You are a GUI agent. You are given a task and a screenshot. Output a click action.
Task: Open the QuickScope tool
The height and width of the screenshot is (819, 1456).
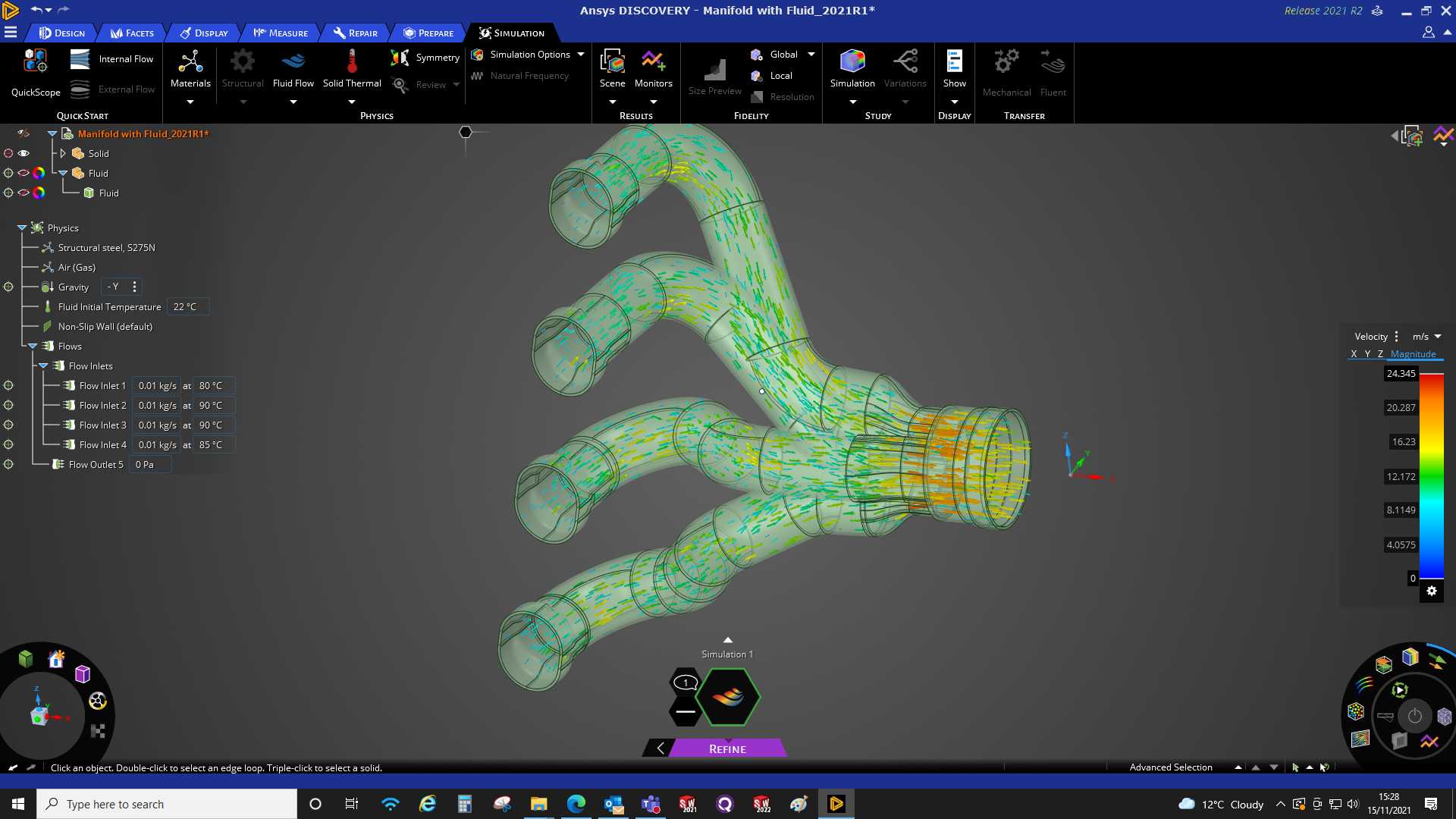35,73
